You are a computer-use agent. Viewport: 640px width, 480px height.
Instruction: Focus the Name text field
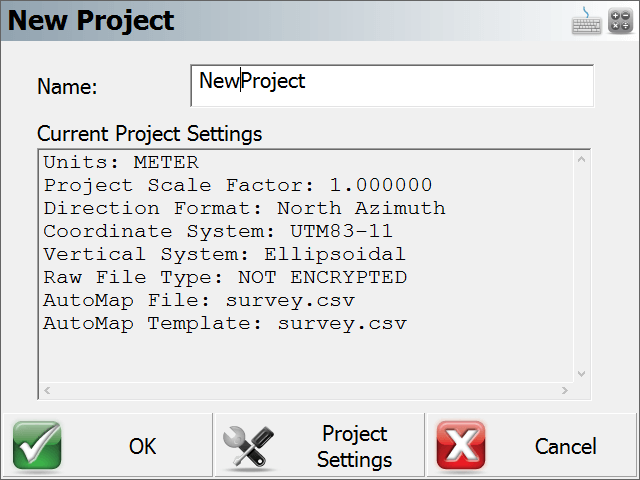pos(392,86)
